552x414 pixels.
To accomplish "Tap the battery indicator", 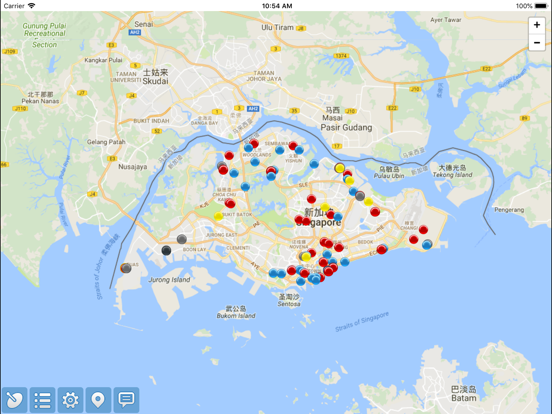I will click(541, 6).
